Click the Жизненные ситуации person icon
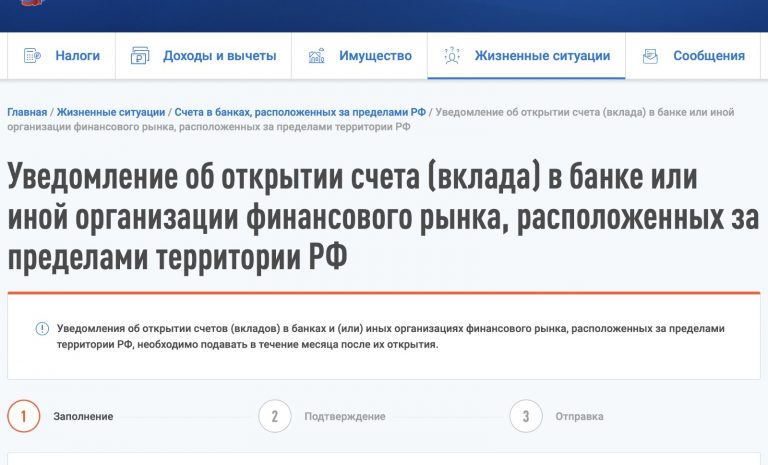The height and width of the screenshot is (465, 768). tap(452, 55)
